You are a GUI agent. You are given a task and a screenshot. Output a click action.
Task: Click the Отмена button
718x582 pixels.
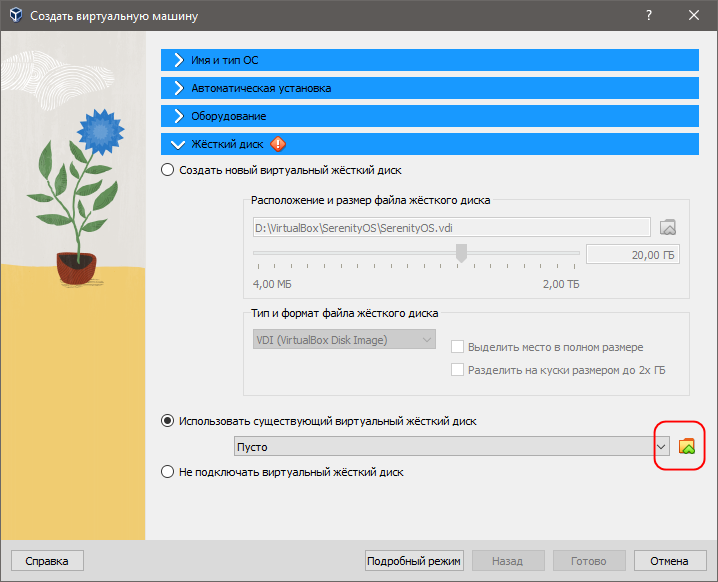coord(670,561)
